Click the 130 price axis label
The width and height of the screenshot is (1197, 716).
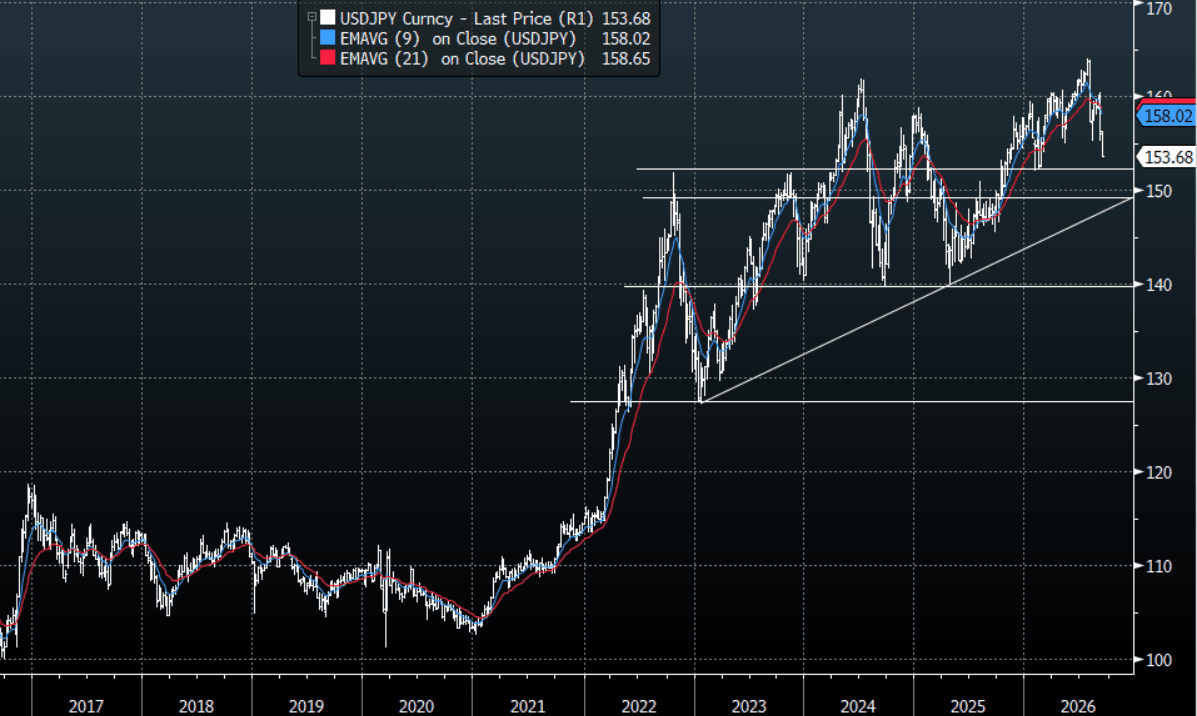click(1159, 379)
